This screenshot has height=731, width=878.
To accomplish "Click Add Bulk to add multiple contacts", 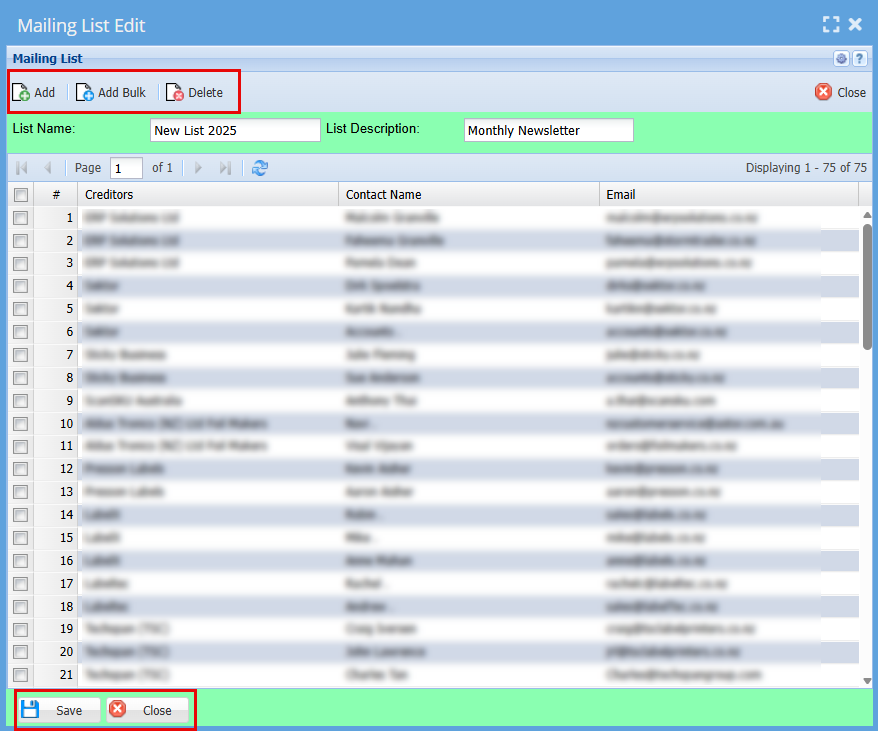I will pos(111,92).
